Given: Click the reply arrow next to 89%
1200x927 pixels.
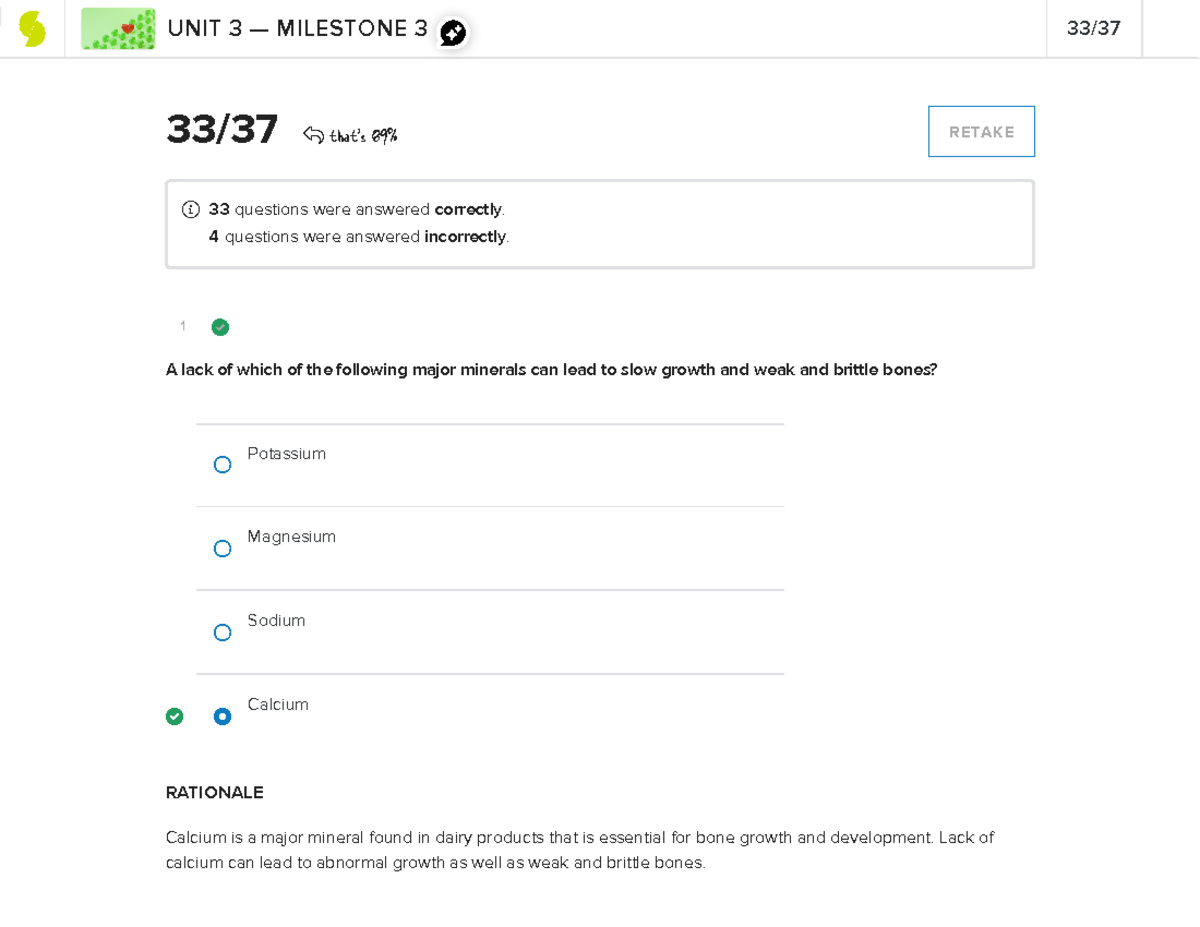Looking at the screenshot, I should (x=313, y=135).
